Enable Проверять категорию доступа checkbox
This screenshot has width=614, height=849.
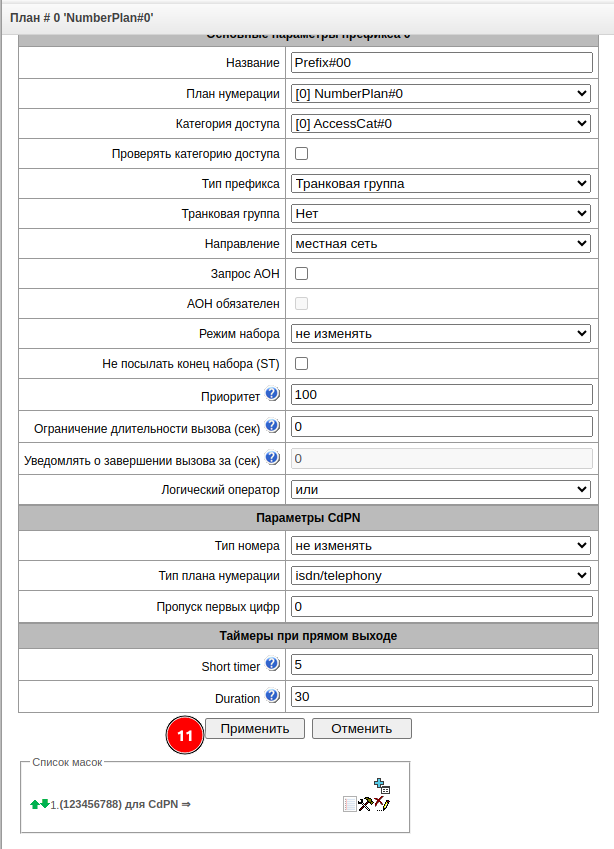point(301,154)
